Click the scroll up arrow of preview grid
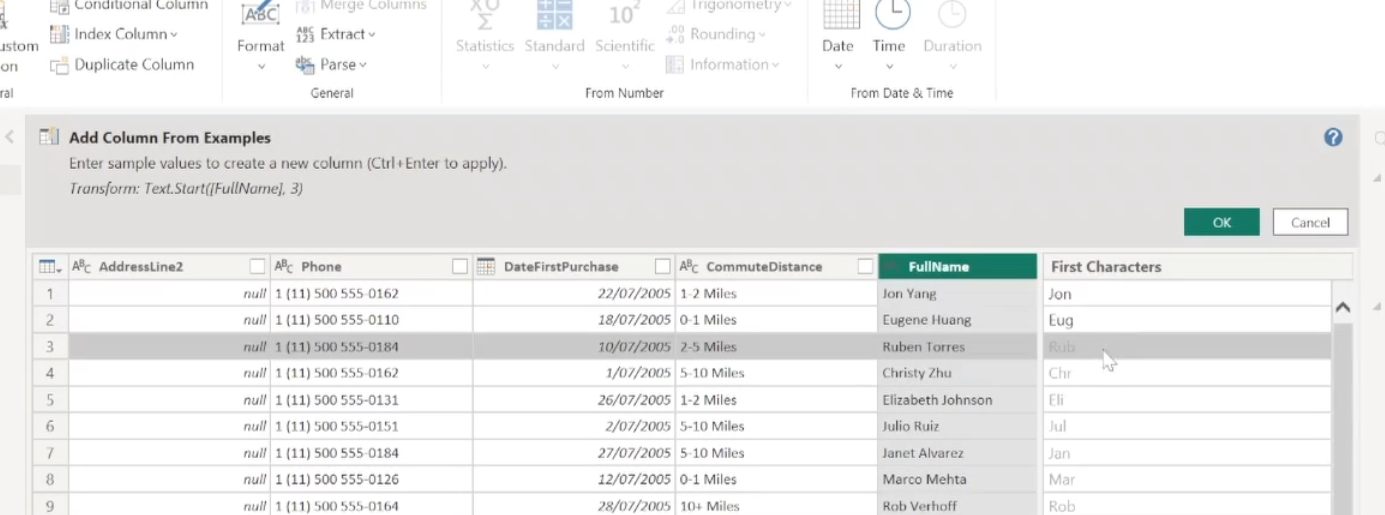This screenshot has width=1385, height=515. [1343, 307]
